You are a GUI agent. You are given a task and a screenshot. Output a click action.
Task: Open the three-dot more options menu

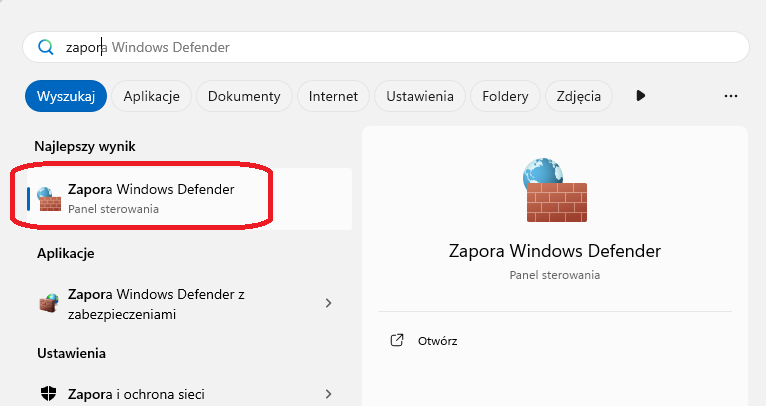coord(731,96)
